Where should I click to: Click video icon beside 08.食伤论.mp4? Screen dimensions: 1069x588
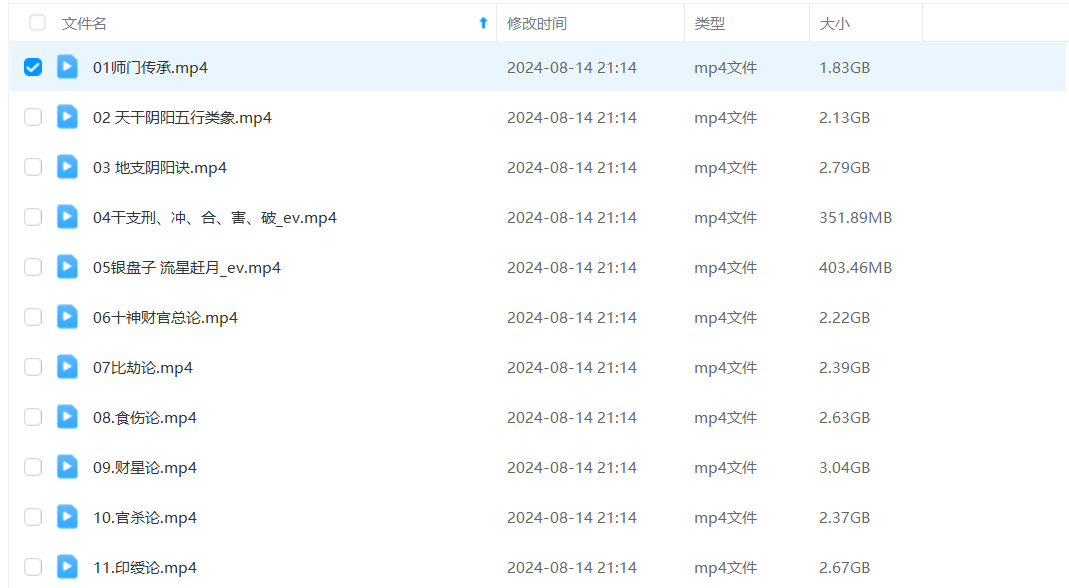pyautogui.click(x=67, y=417)
